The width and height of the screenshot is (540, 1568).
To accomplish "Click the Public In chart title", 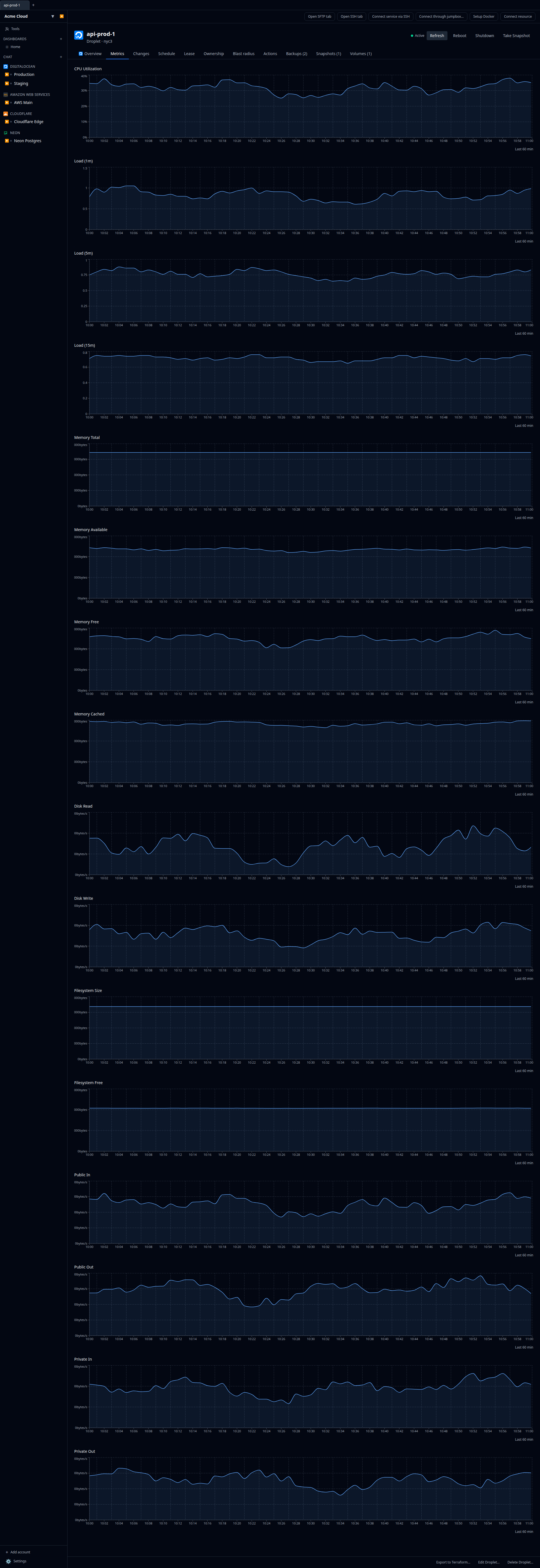I will (82, 1175).
